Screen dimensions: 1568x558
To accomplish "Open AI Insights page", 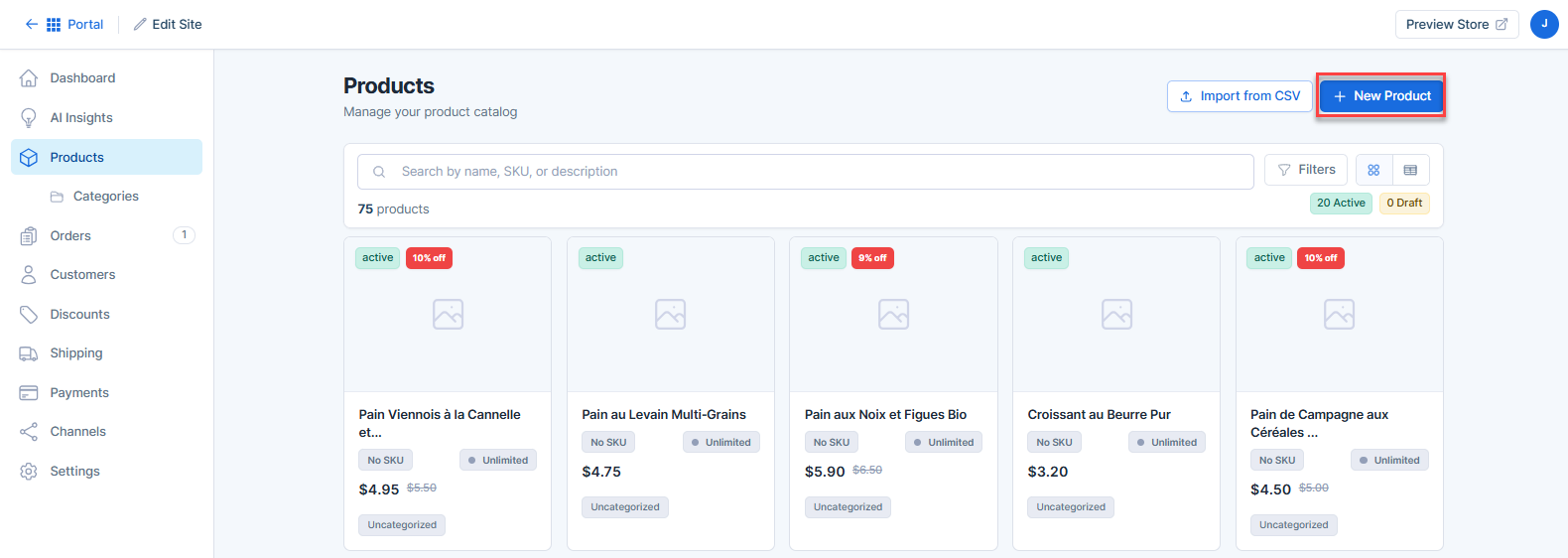I will pos(106,117).
